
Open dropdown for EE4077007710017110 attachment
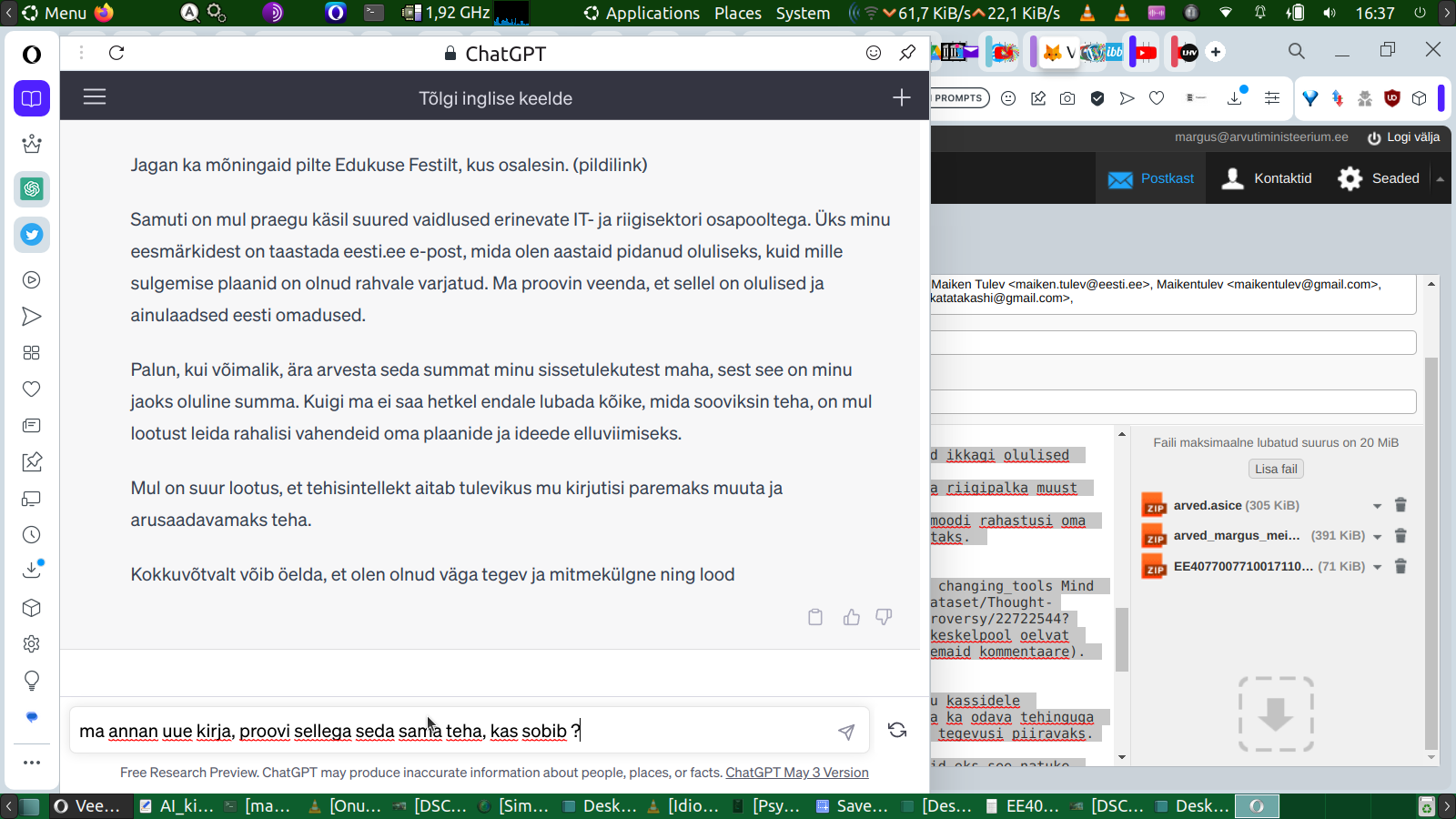point(1377,567)
